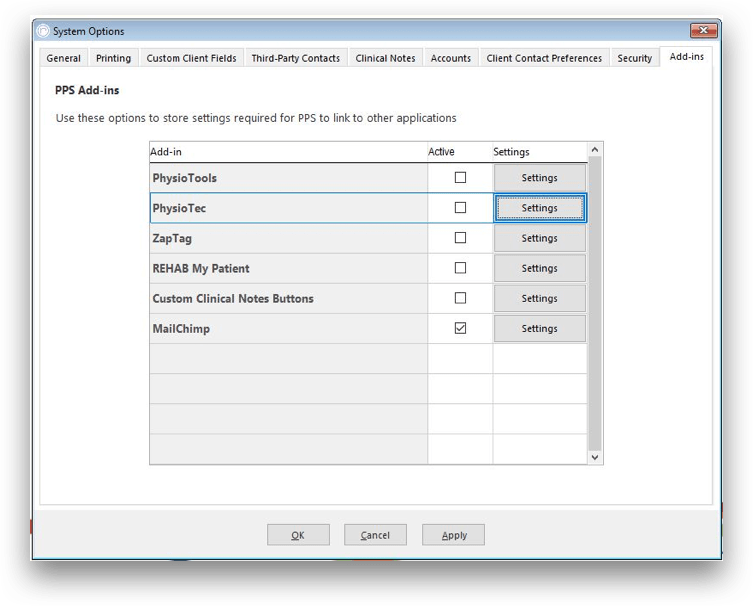This screenshot has width=753, height=606.
Task: Open Settings for Custom Clinical Notes Buttons
Action: tap(539, 299)
